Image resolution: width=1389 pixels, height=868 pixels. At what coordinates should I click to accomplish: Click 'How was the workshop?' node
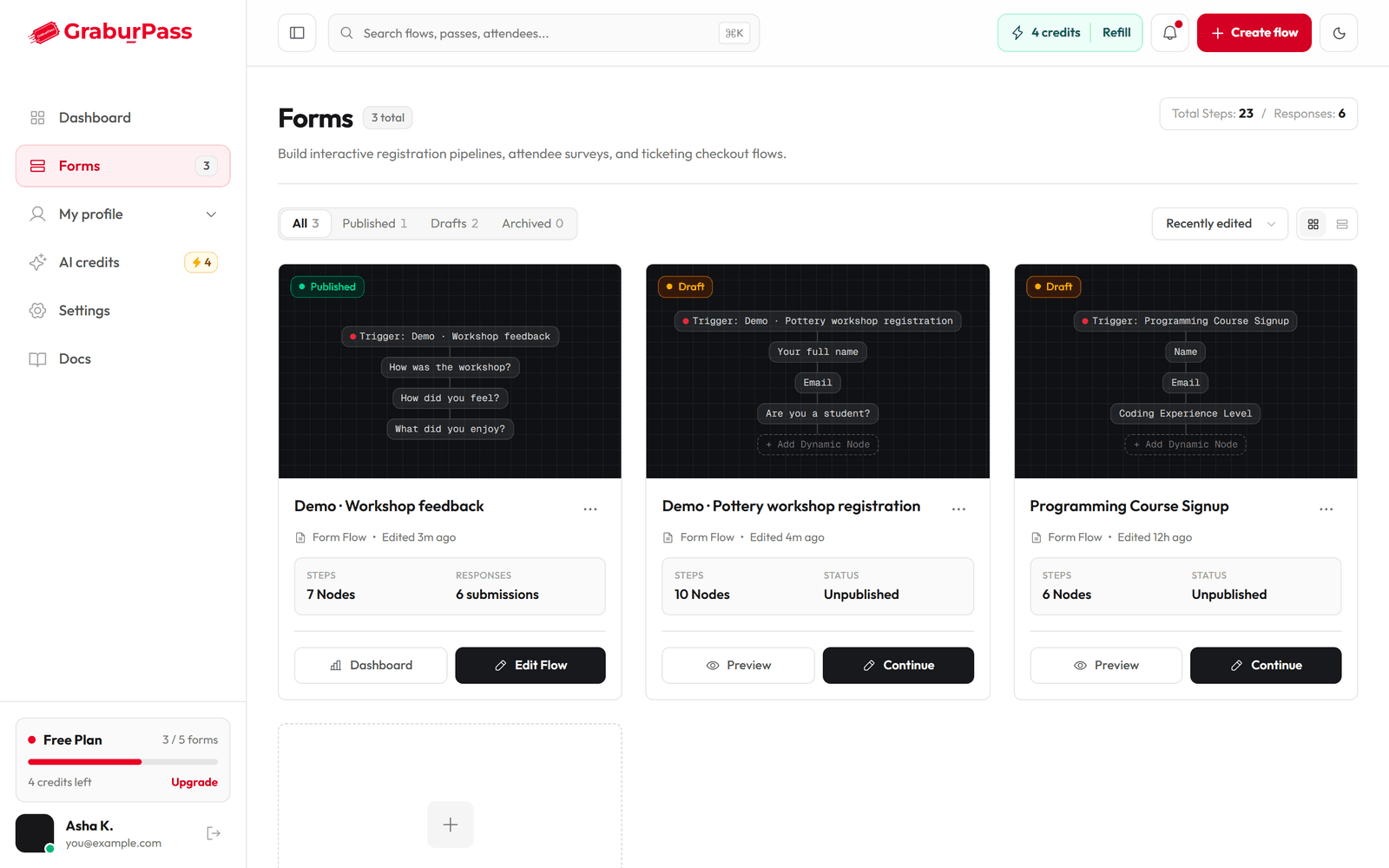[450, 367]
